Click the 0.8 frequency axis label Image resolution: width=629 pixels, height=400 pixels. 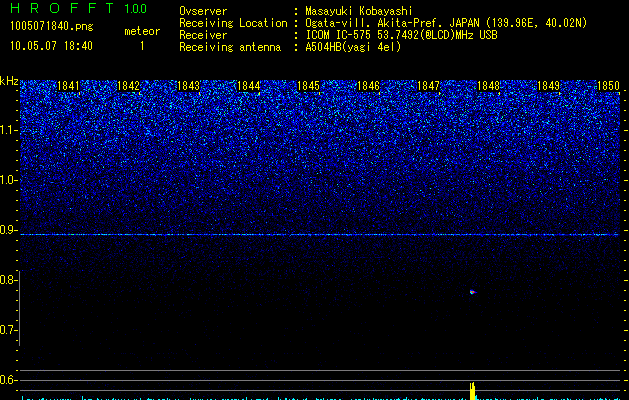[x=8, y=280]
